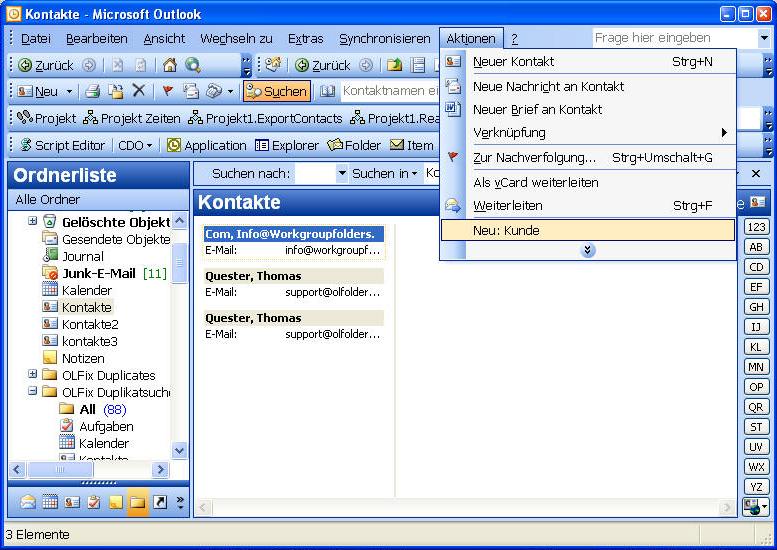Screen dimensions: 777x550
Task: Jump to contacts with AB index button
Action: [x=756, y=247]
